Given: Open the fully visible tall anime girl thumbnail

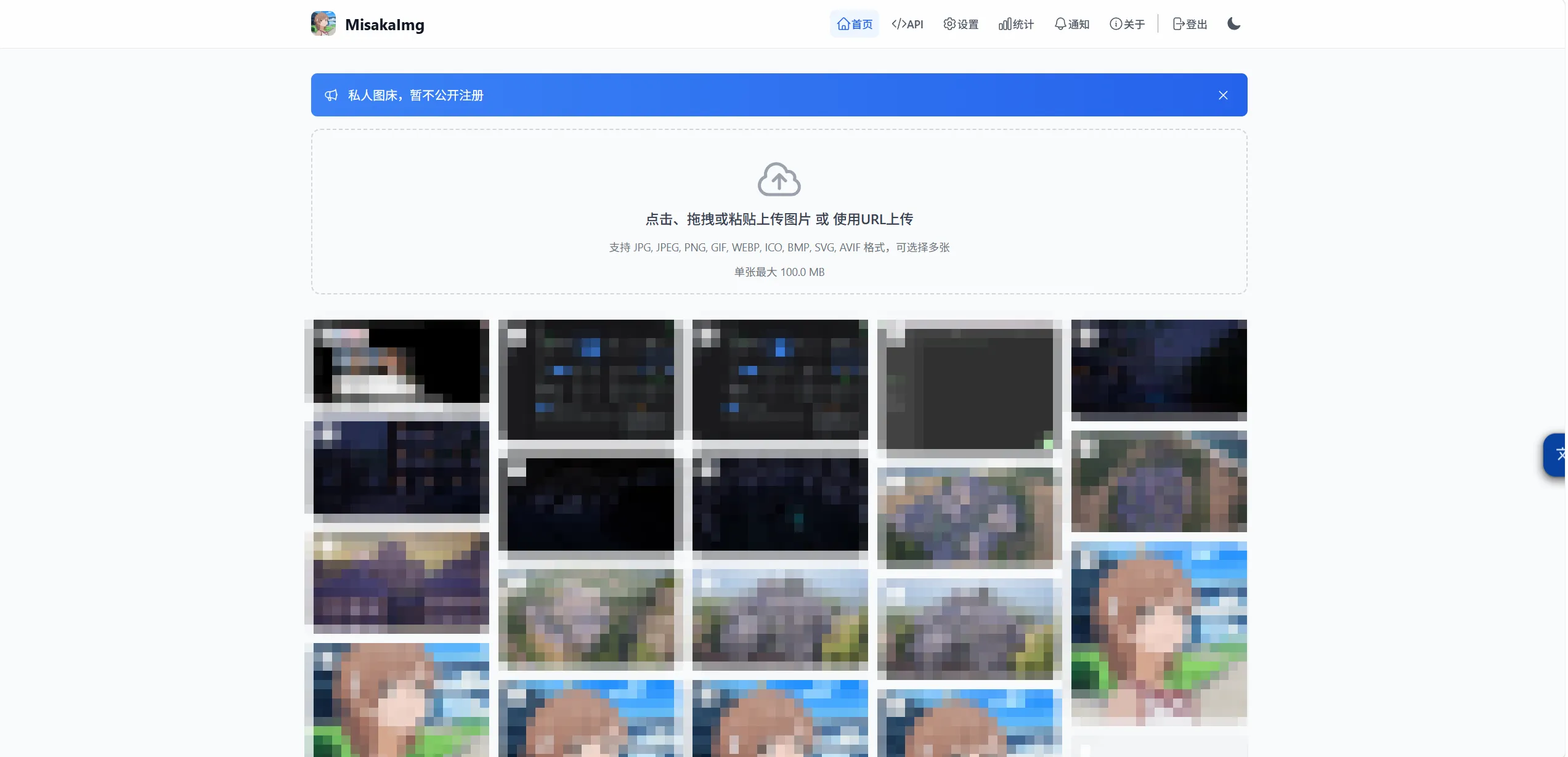Looking at the screenshot, I should coord(1159,634).
